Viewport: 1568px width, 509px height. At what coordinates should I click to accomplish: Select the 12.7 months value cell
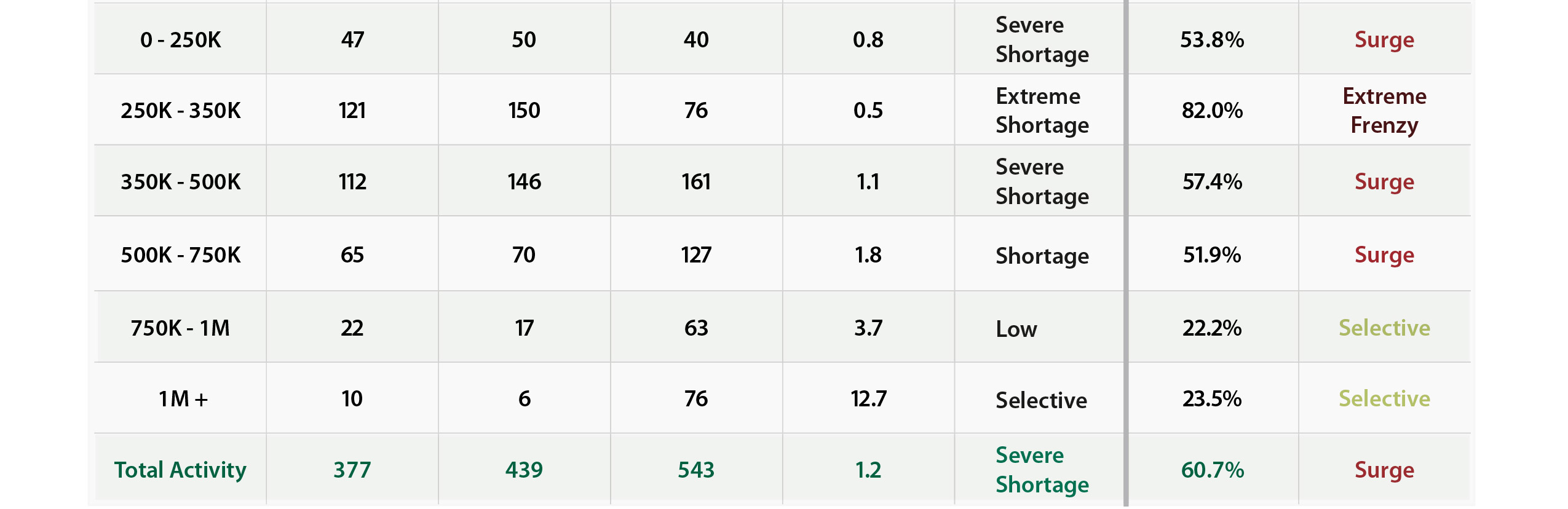pyautogui.click(x=868, y=399)
